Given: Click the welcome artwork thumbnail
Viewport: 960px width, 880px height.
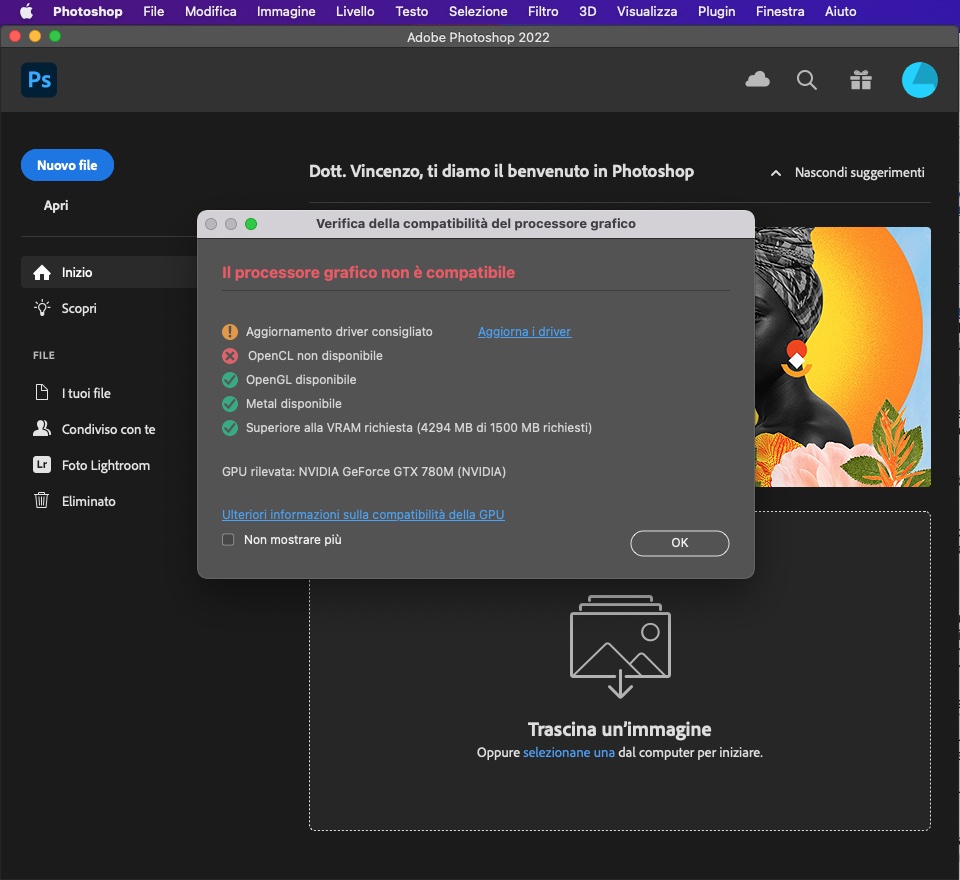Looking at the screenshot, I should [843, 357].
